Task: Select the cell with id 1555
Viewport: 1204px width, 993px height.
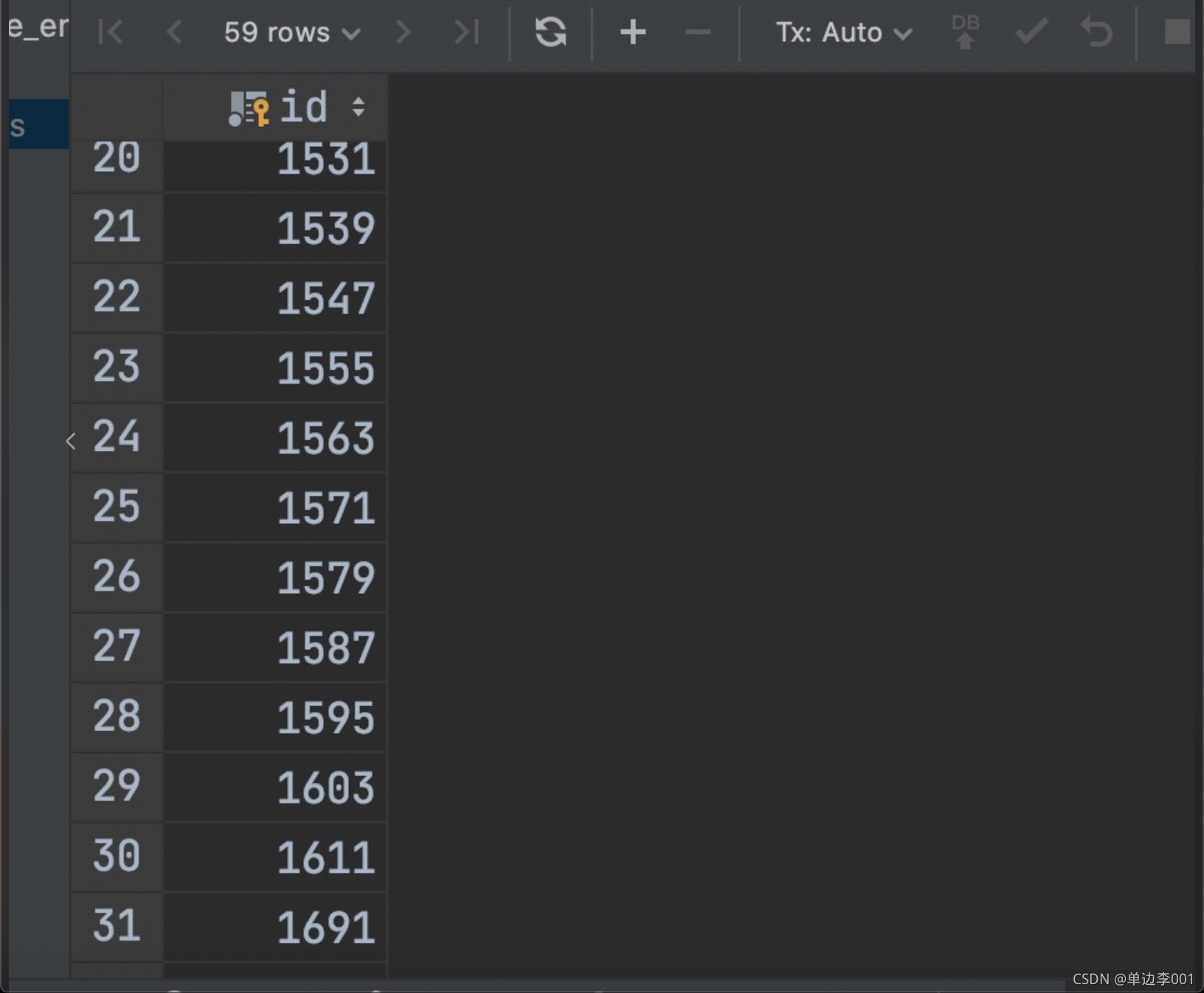Action: [275, 367]
